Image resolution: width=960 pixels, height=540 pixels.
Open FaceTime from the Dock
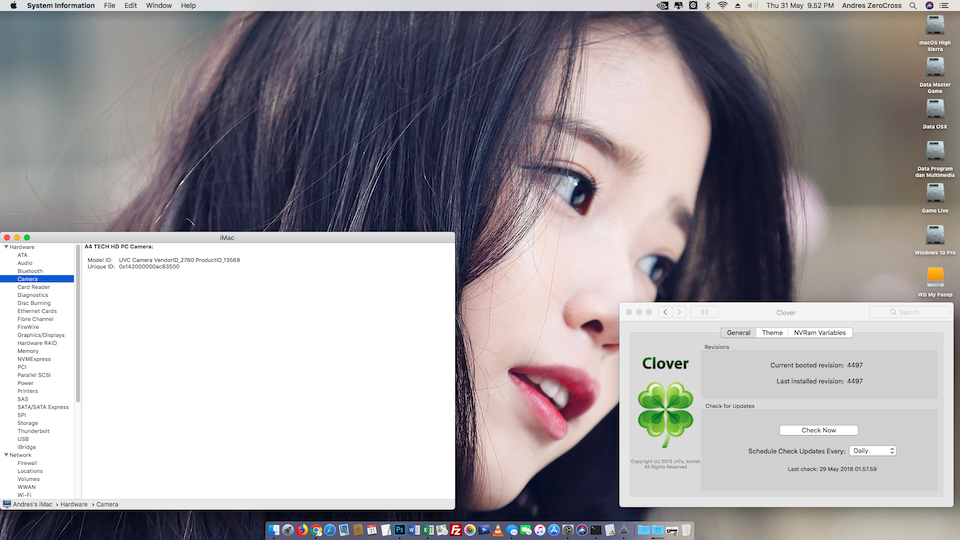click(526, 530)
